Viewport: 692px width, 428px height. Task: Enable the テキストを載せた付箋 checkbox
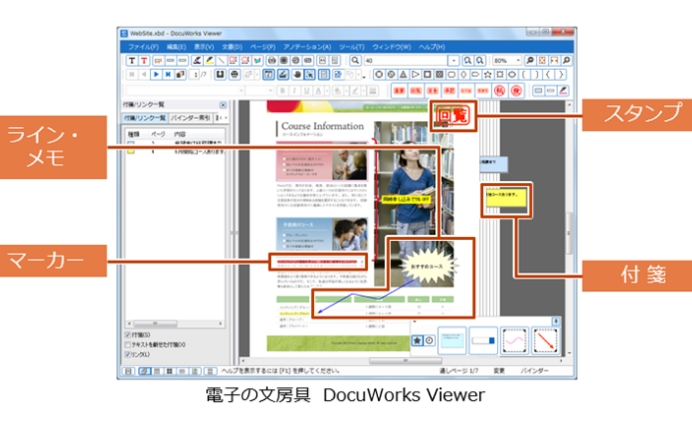coord(127,345)
